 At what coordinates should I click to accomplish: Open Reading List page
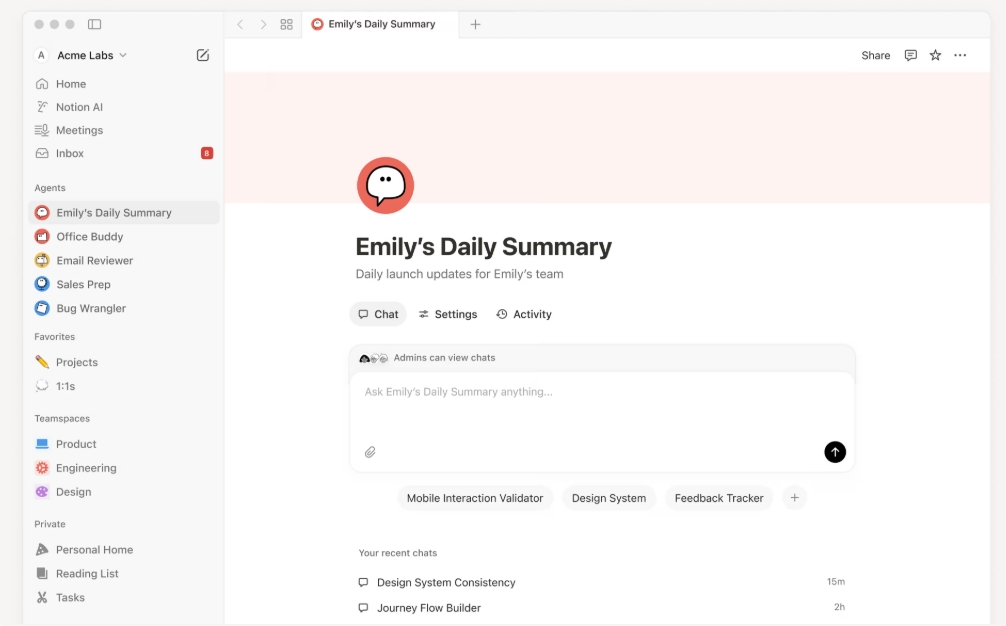click(124, 573)
